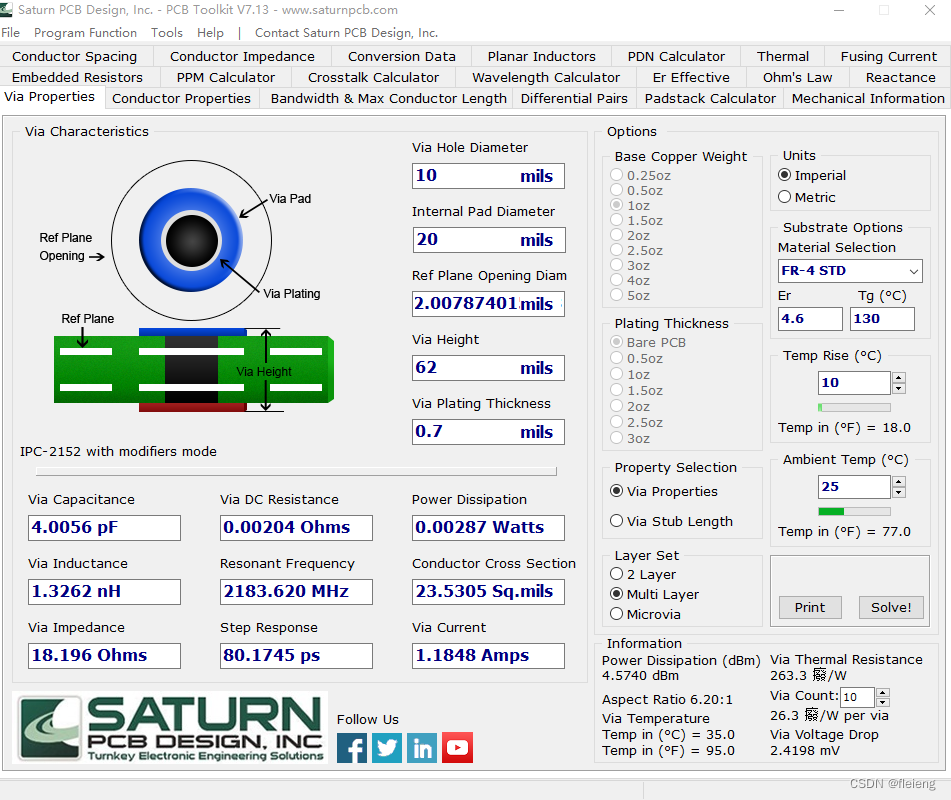This screenshot has width=951, height=800.
Task: Switch to the Conductor Impedance tab
Action: (242, 56)
